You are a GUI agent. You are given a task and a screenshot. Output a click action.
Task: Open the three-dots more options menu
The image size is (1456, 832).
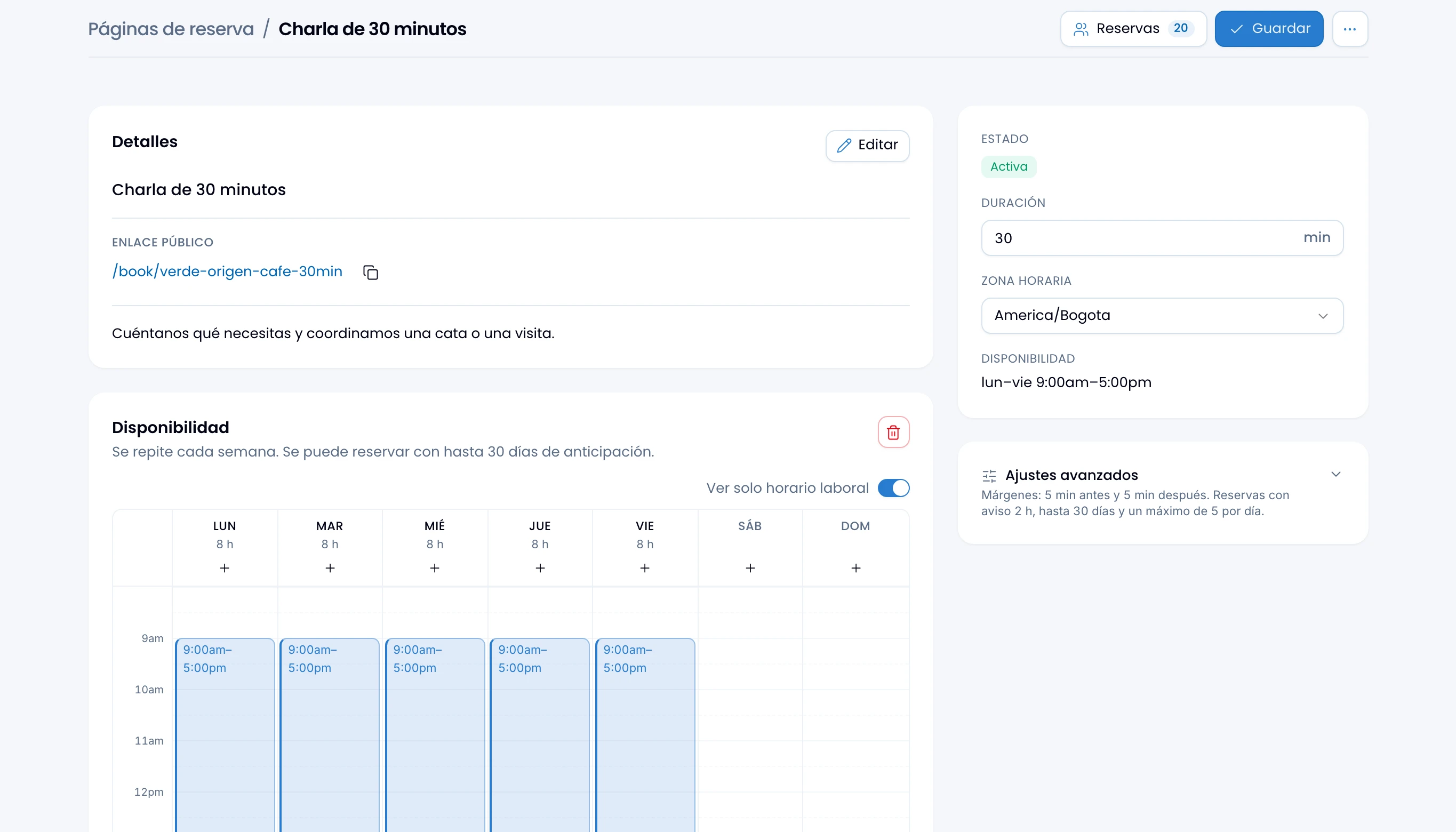(x=1350, y=29)
